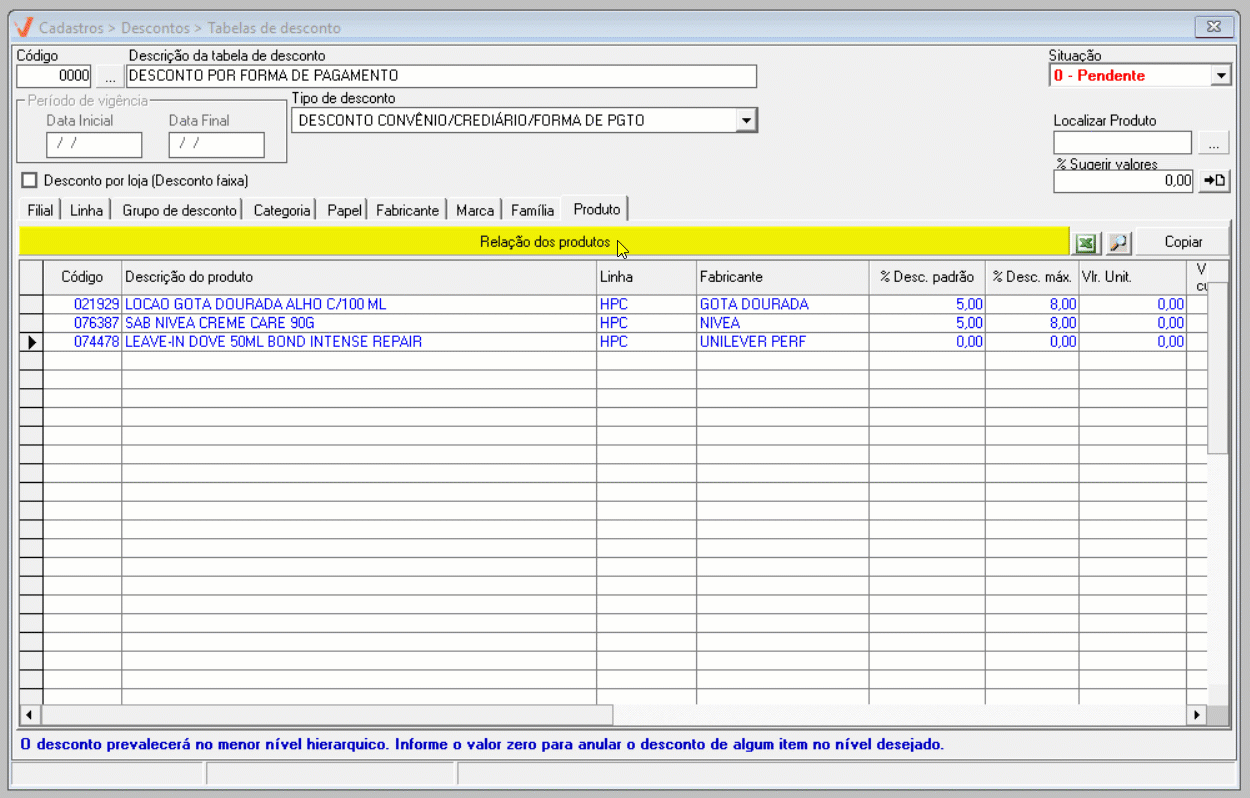Click horizontal scrollbar left arrow
This screenshot has width=1250, height=798.
coord(30,715)
